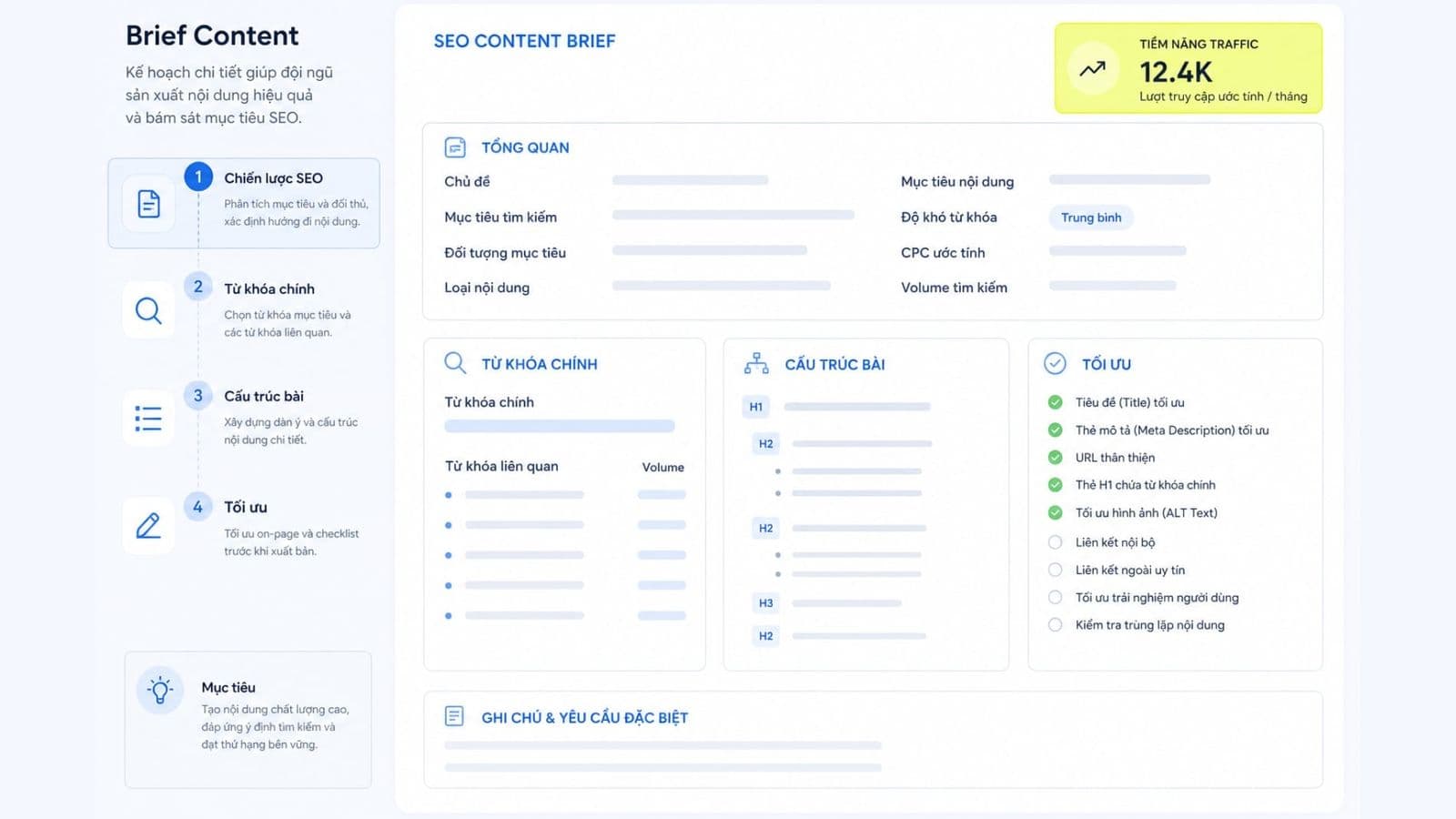Viewport: 1456px width, 819px height.
Task: Click the hierarchy icon in Cấu trúc bài panel
Action: pos(756,364)
